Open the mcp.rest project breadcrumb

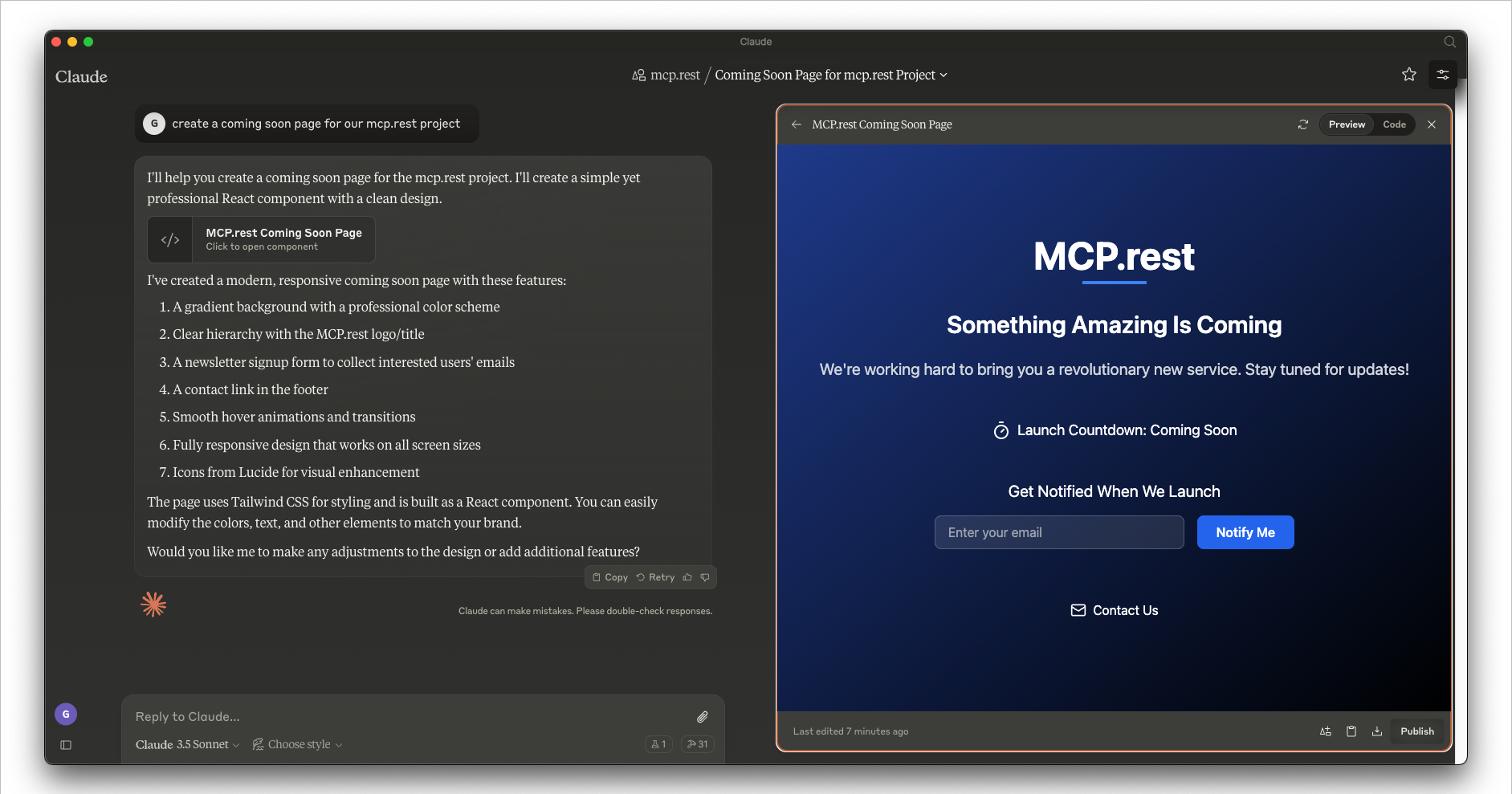674,75
